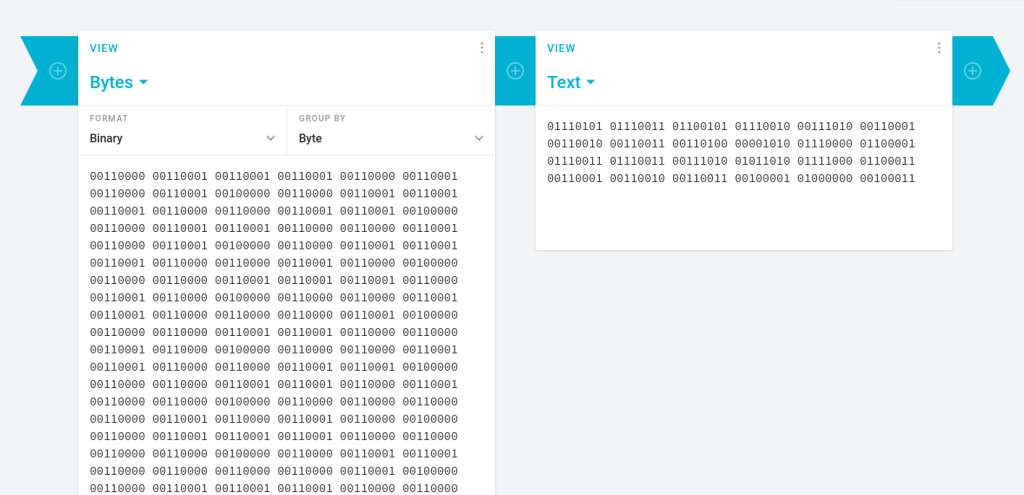Click the chevron in the Format field
The image size is (1024, 495).
pyautogui.click(x=270, y=138)
